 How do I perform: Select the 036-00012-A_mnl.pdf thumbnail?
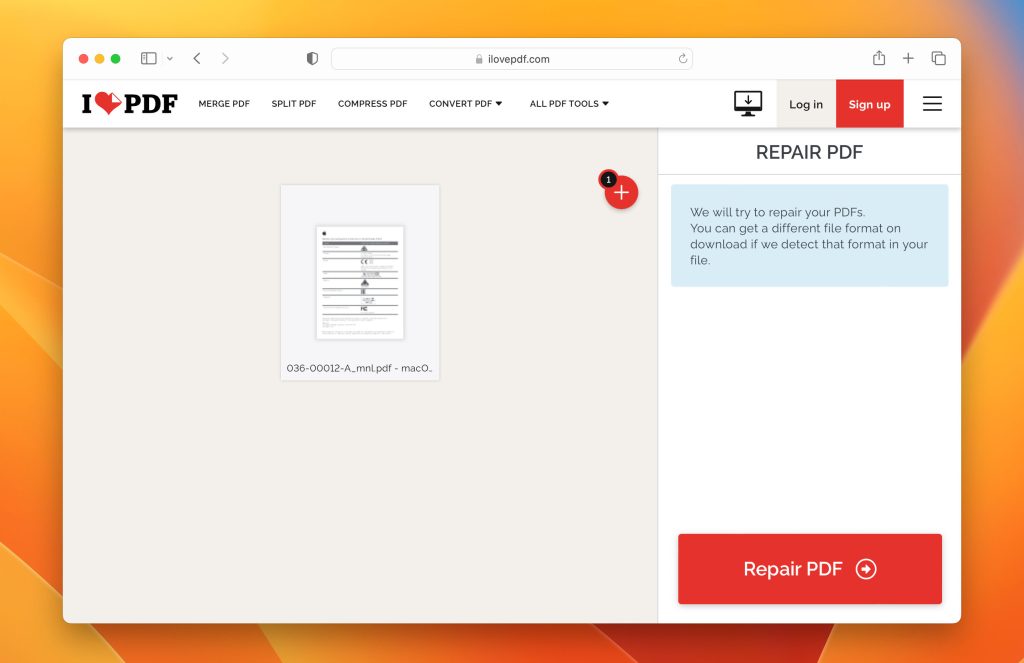pos(360,282)
